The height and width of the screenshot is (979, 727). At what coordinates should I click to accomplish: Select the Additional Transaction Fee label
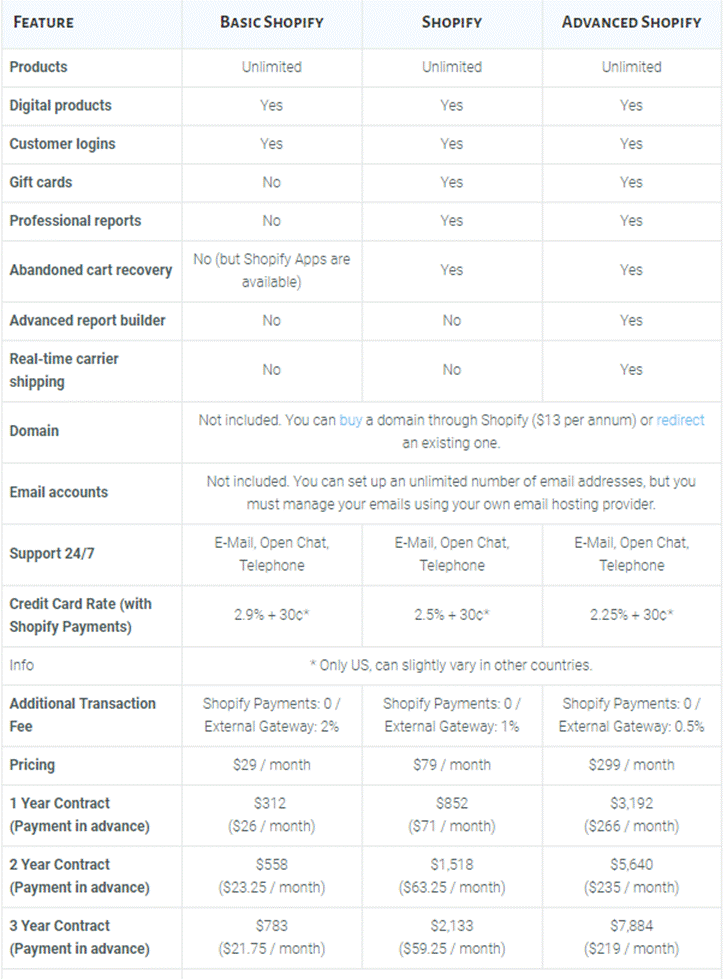pos(82,715)
